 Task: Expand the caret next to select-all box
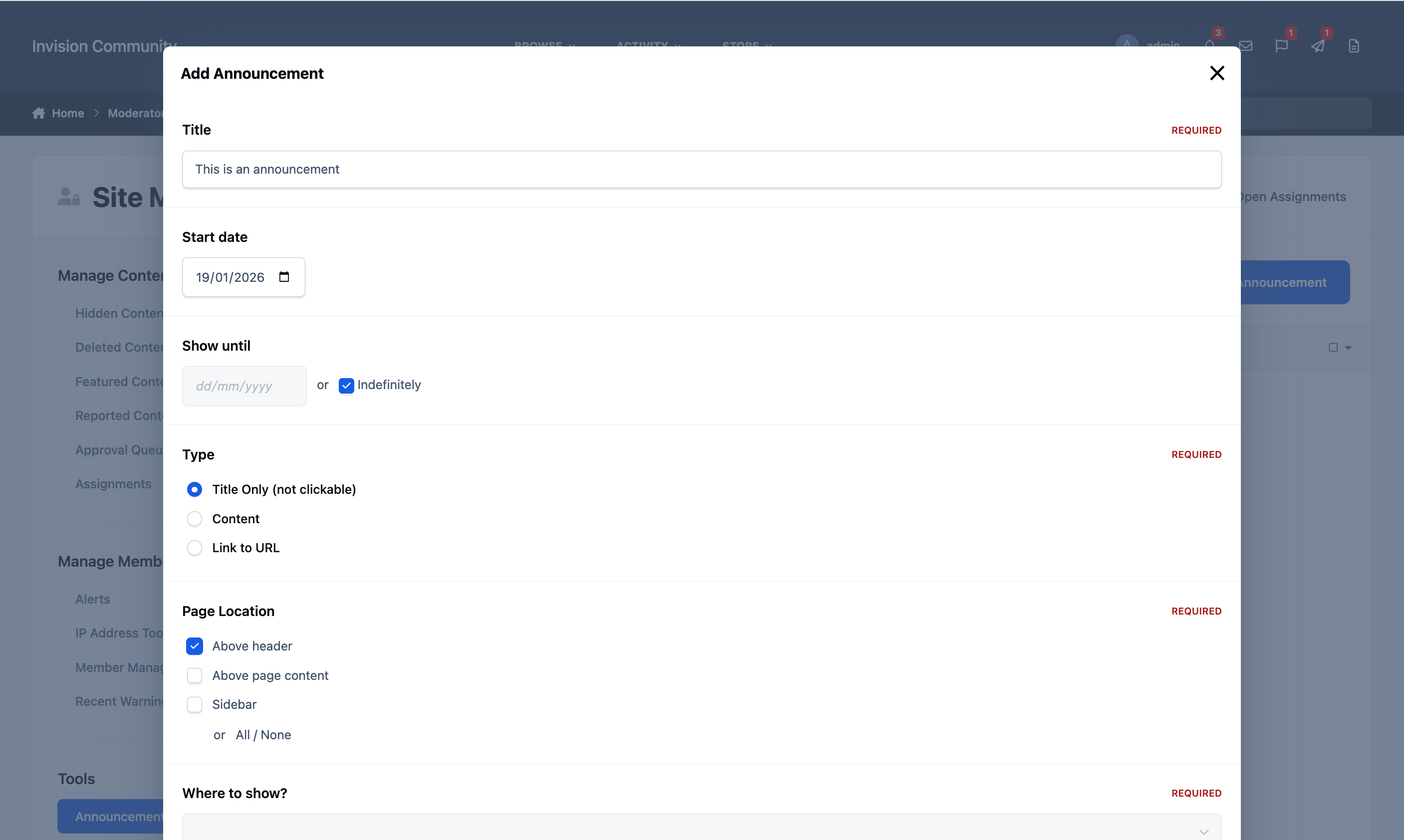click(x=1349, y=348)
